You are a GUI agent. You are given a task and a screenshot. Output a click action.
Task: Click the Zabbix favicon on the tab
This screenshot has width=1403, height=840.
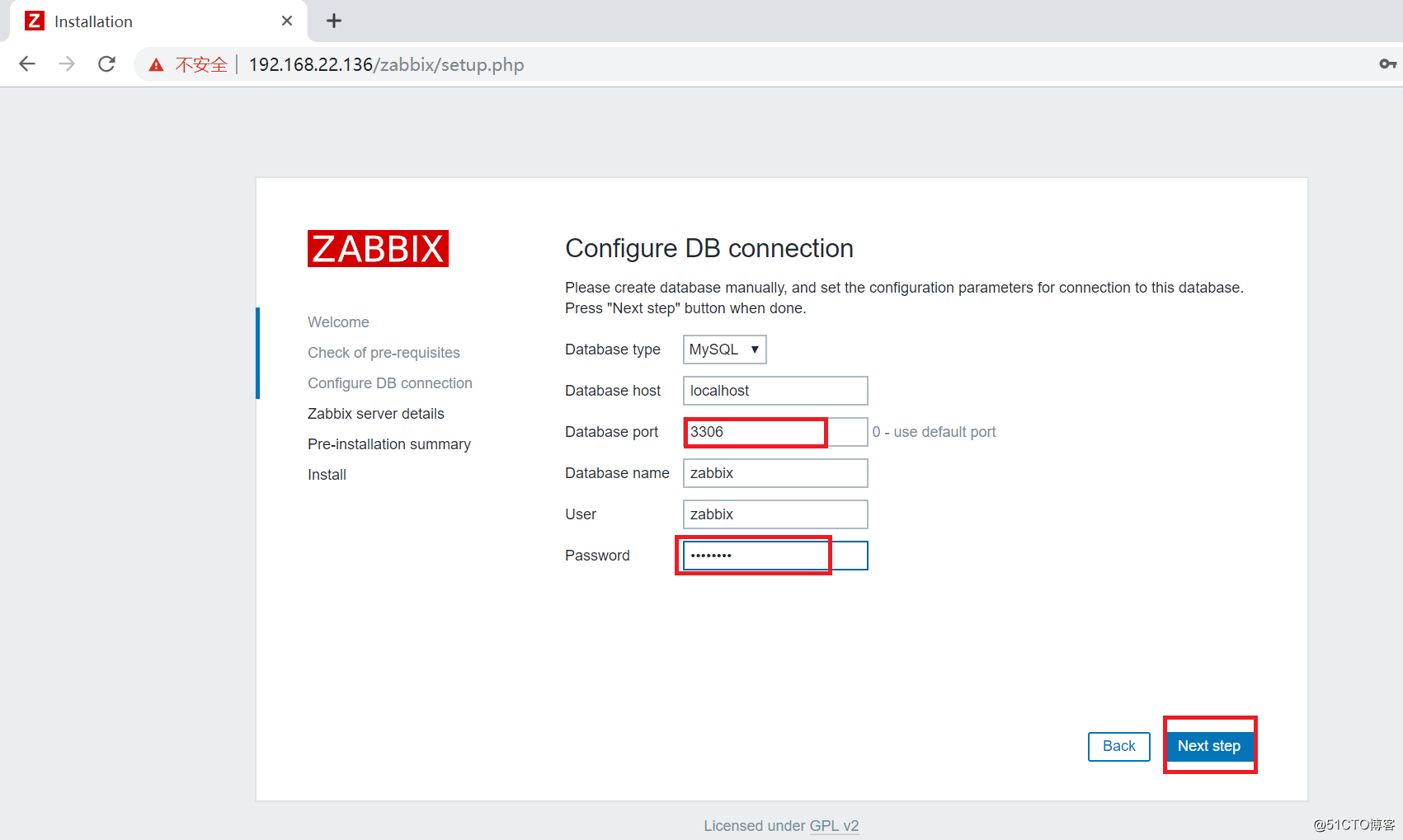(x=35, y=21)
